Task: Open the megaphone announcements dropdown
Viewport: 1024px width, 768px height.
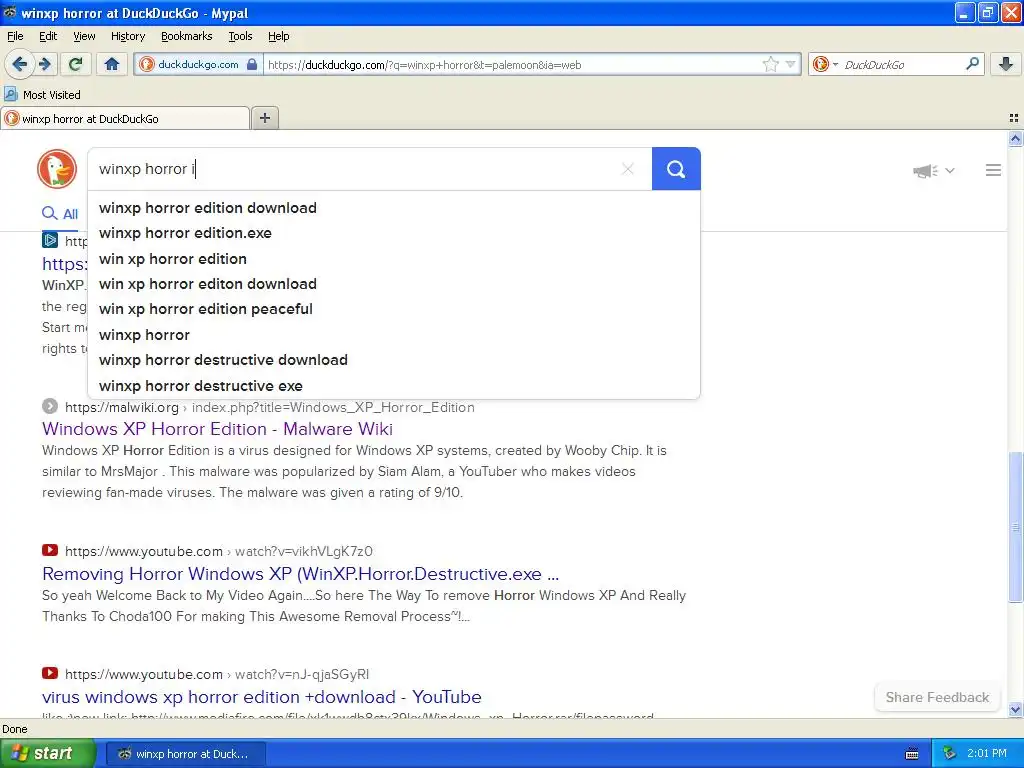Action: [934, 170]
